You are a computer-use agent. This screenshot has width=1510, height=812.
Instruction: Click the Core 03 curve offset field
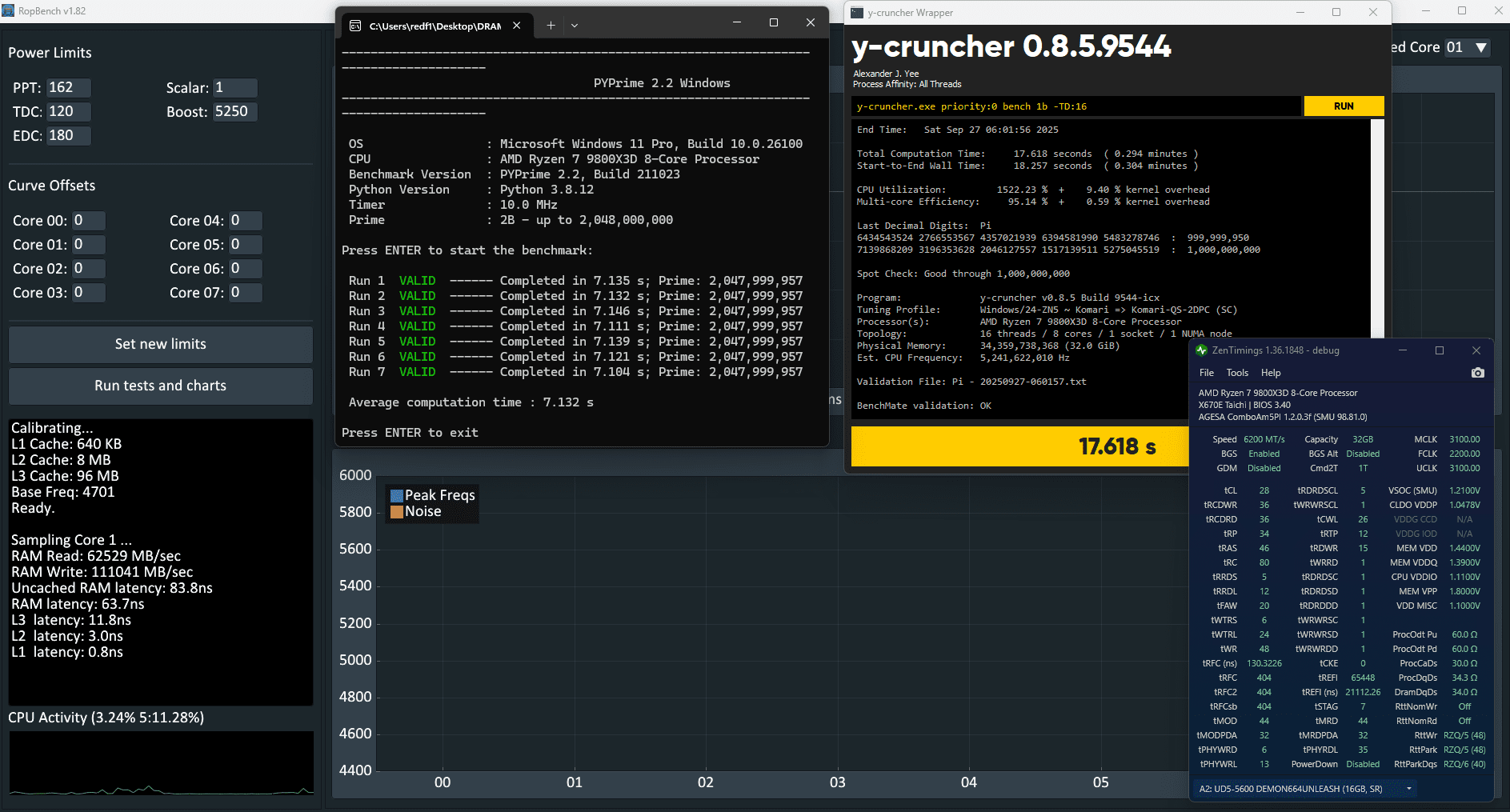click(x=88, y=292)
